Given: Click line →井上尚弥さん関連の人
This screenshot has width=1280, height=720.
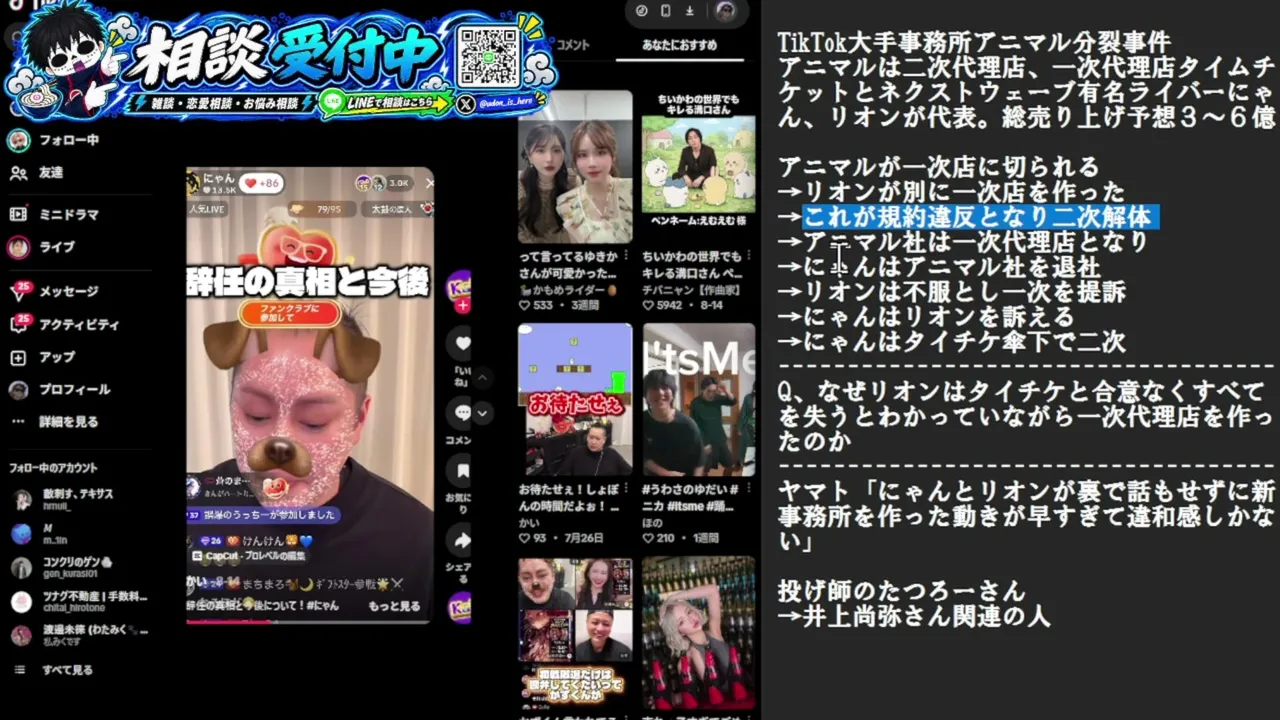Looking at the screenshot, I should point(914,616).
